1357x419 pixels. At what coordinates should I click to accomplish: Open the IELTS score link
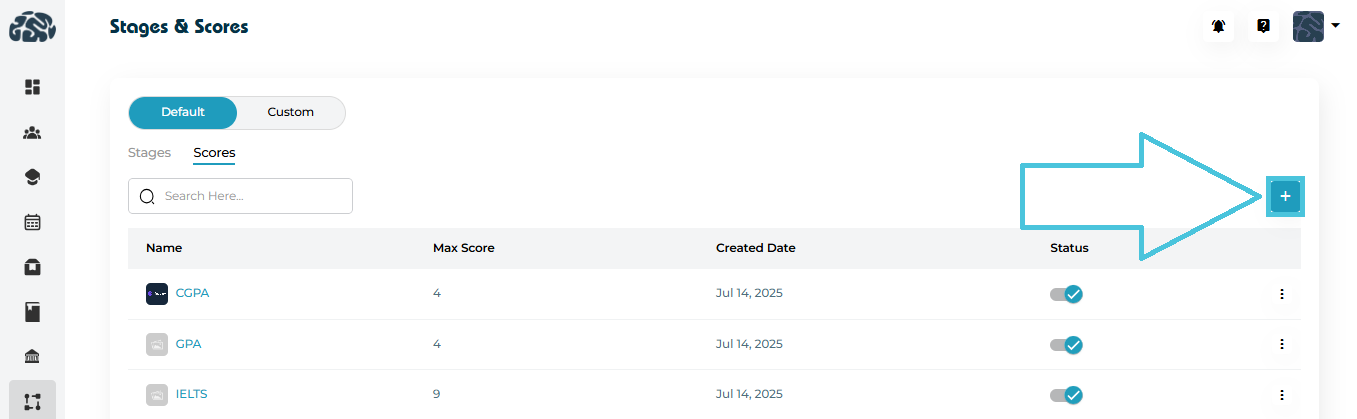click(191, 394)
